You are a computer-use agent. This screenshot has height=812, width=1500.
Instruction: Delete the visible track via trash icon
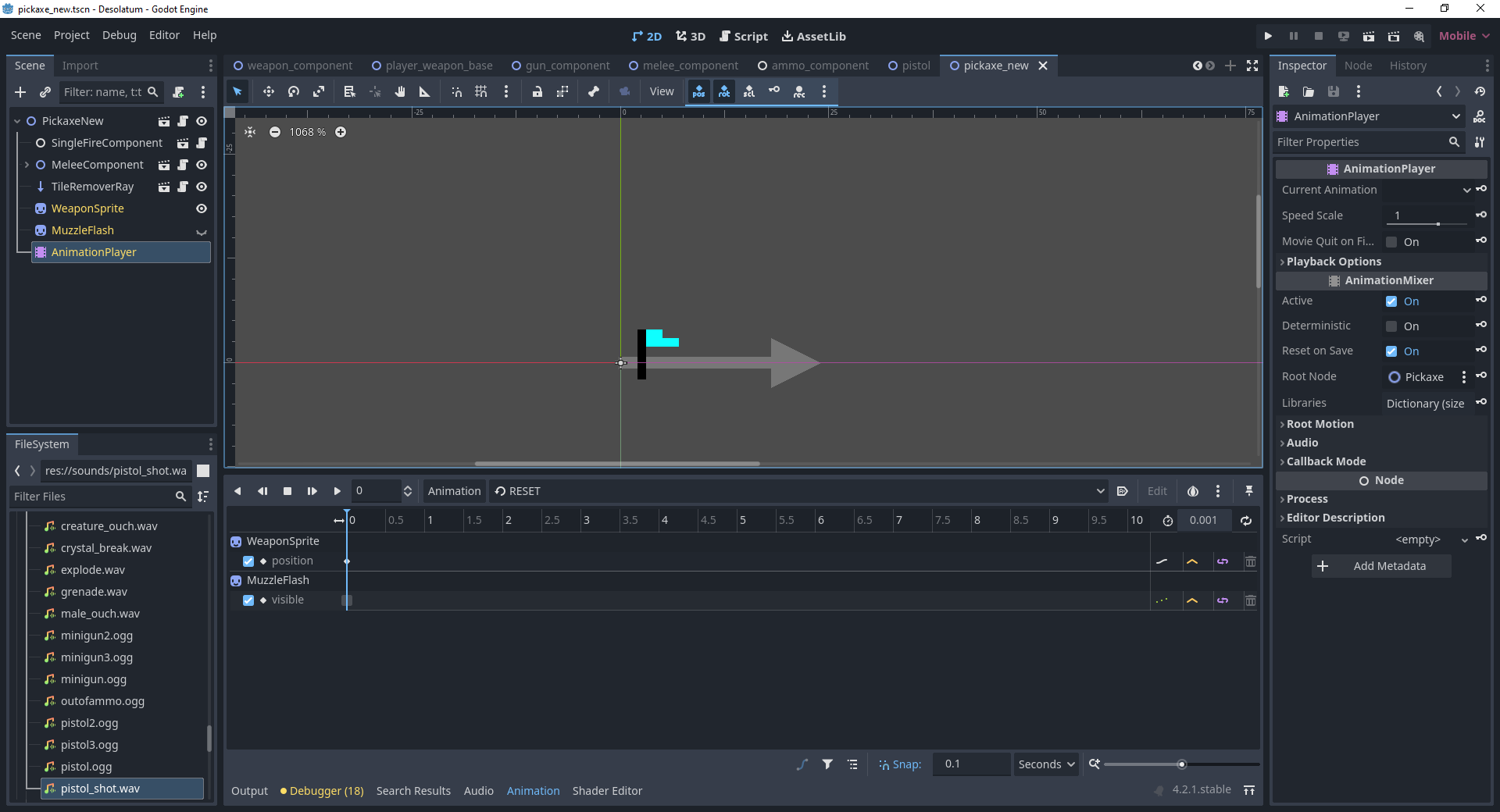tap(1251, 600)
